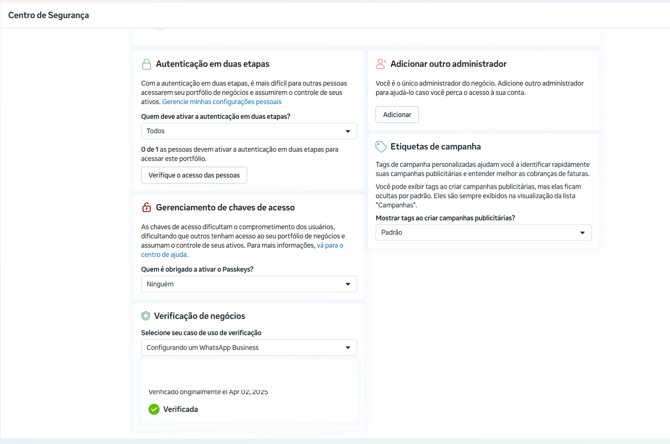
Task: Click the tag icon beside Etiquetas de campanha
Action: point(381,147)
